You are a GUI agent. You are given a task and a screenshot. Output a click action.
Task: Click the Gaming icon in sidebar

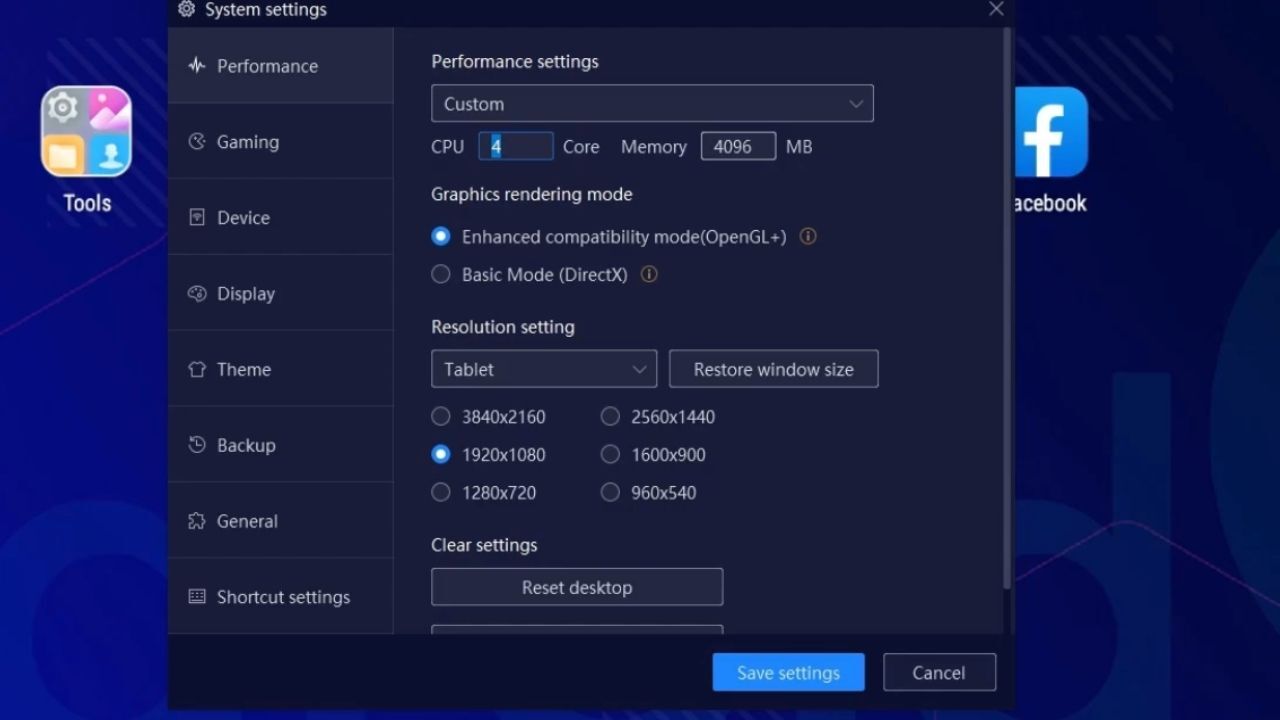[197, 142]
